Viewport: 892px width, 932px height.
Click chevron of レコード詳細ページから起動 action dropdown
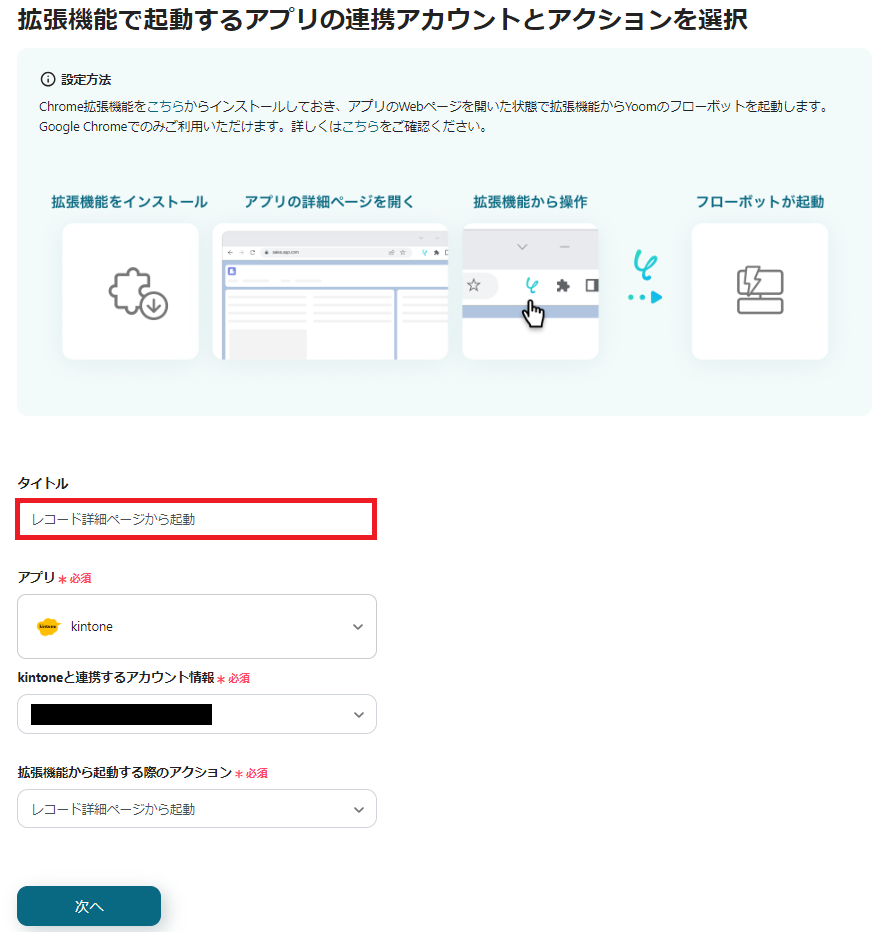358,810
